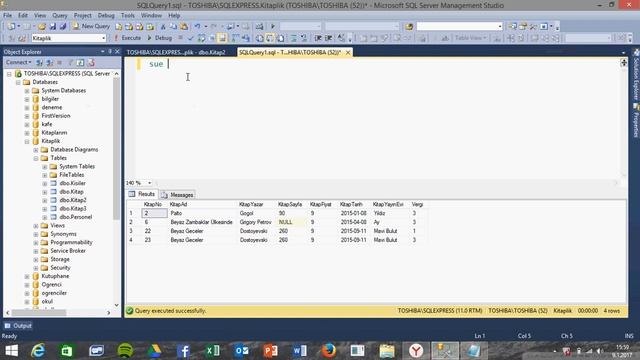
Task: Select Results to Text mode icon
Action: (260, 38)
